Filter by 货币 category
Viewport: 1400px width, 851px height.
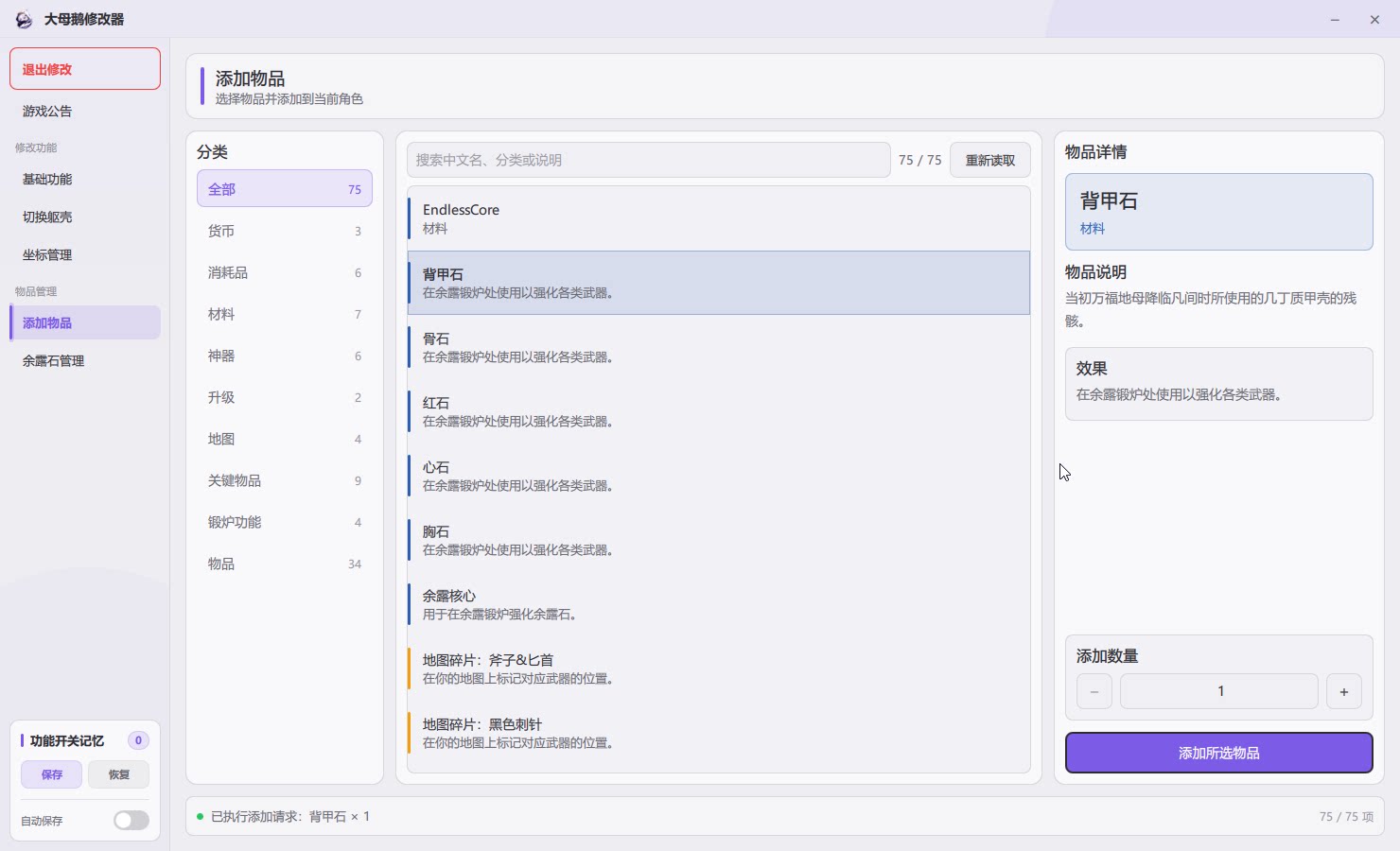point(285,231)
